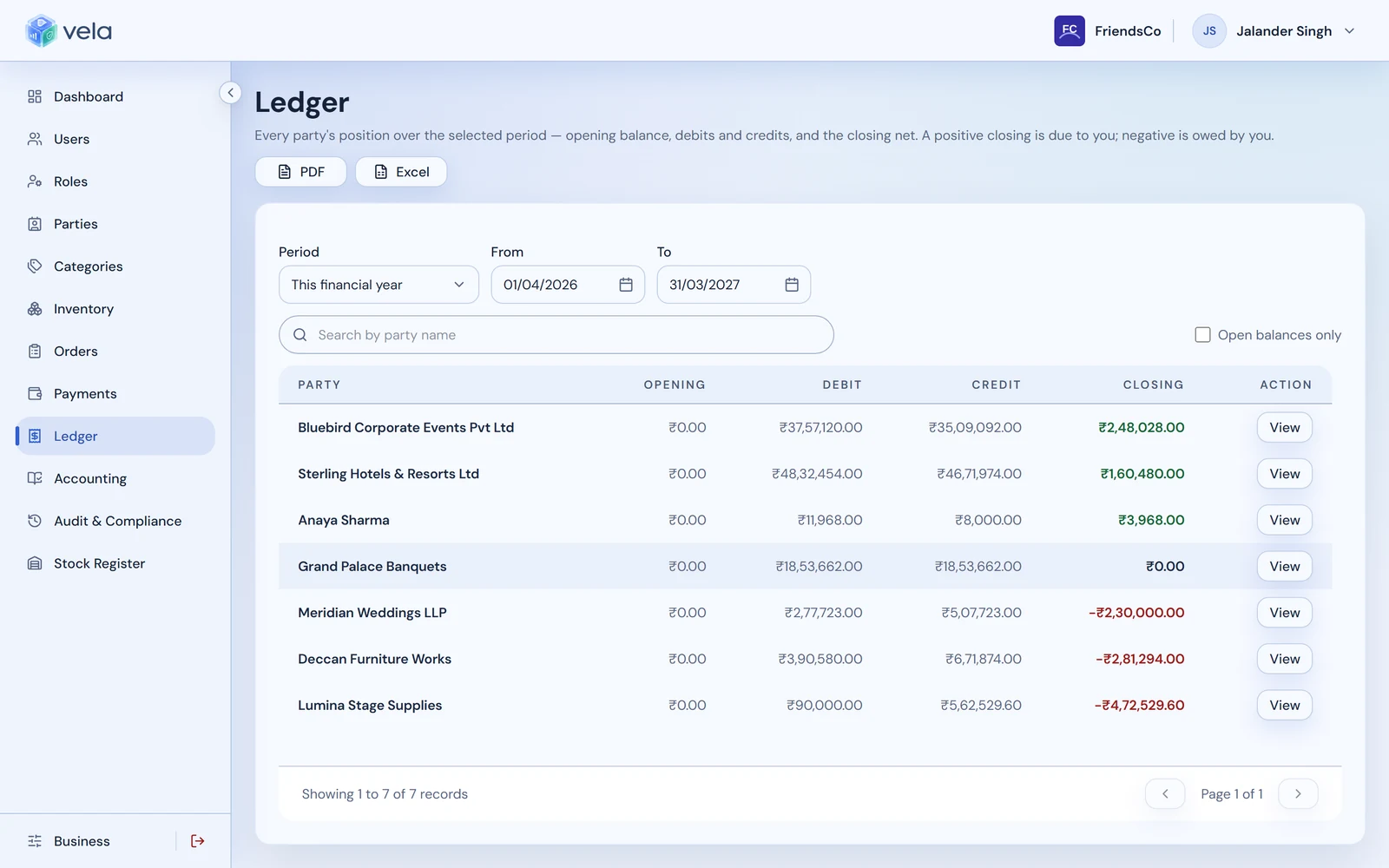View Anaya Sharma ledger
The width and height of the screenshot is (1389, 868).
1284,520
